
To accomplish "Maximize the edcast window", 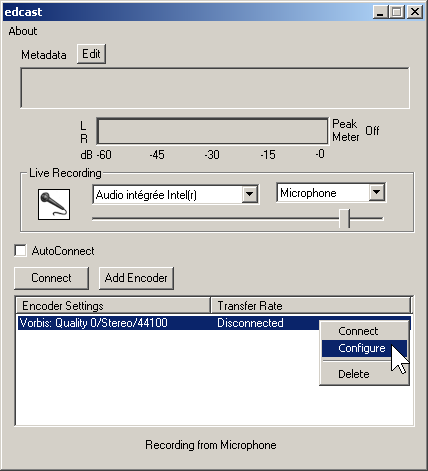I will point(397,12).
